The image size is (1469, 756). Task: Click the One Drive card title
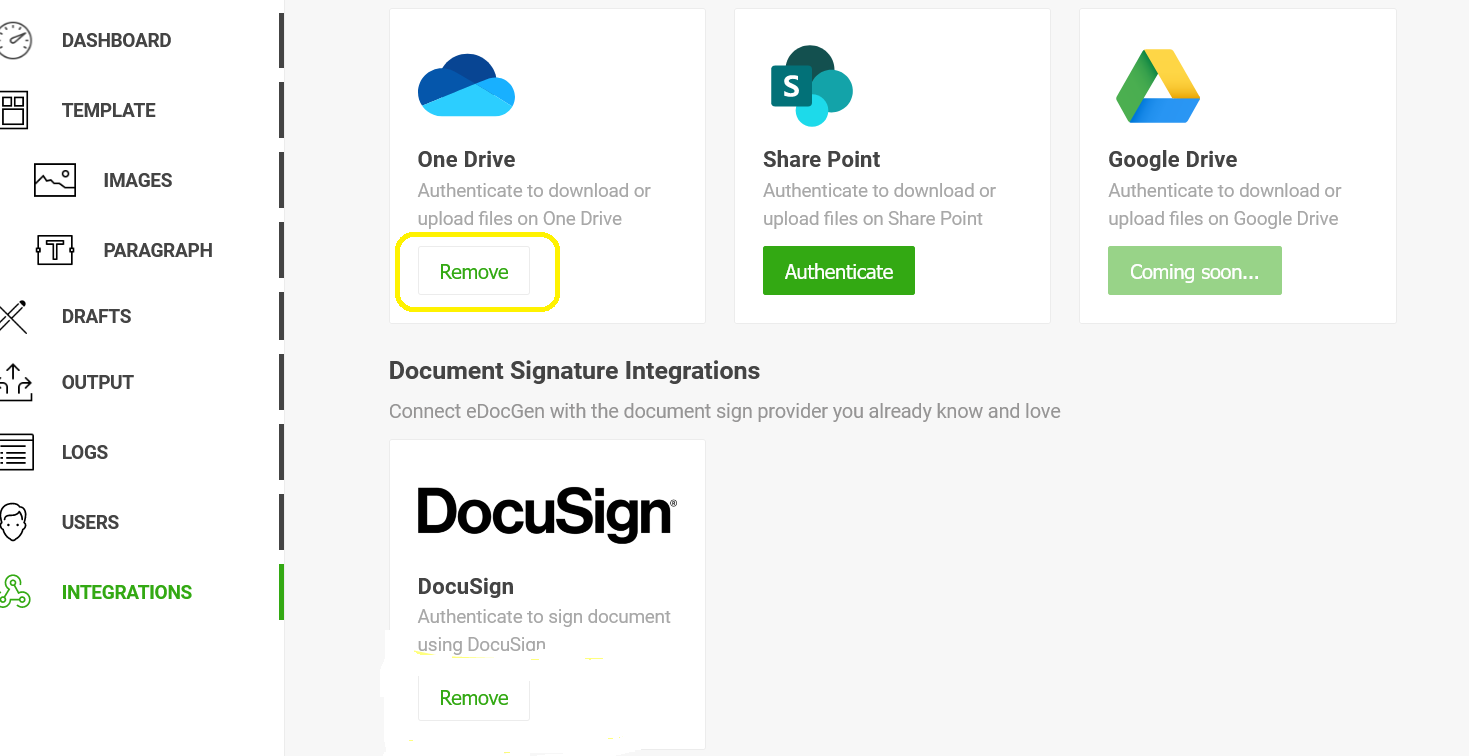467,159
